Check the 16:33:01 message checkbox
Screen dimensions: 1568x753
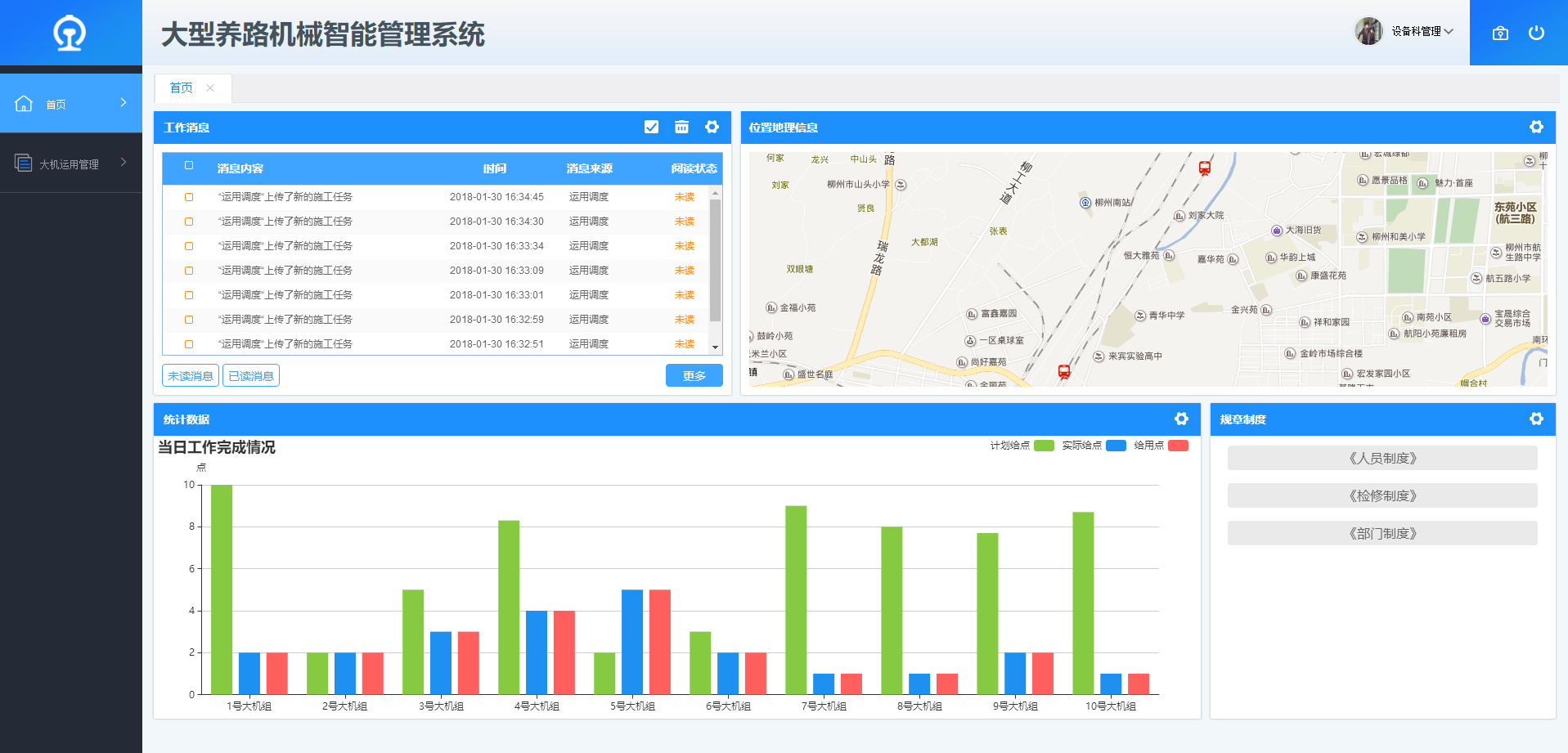(x=189, y=295)
